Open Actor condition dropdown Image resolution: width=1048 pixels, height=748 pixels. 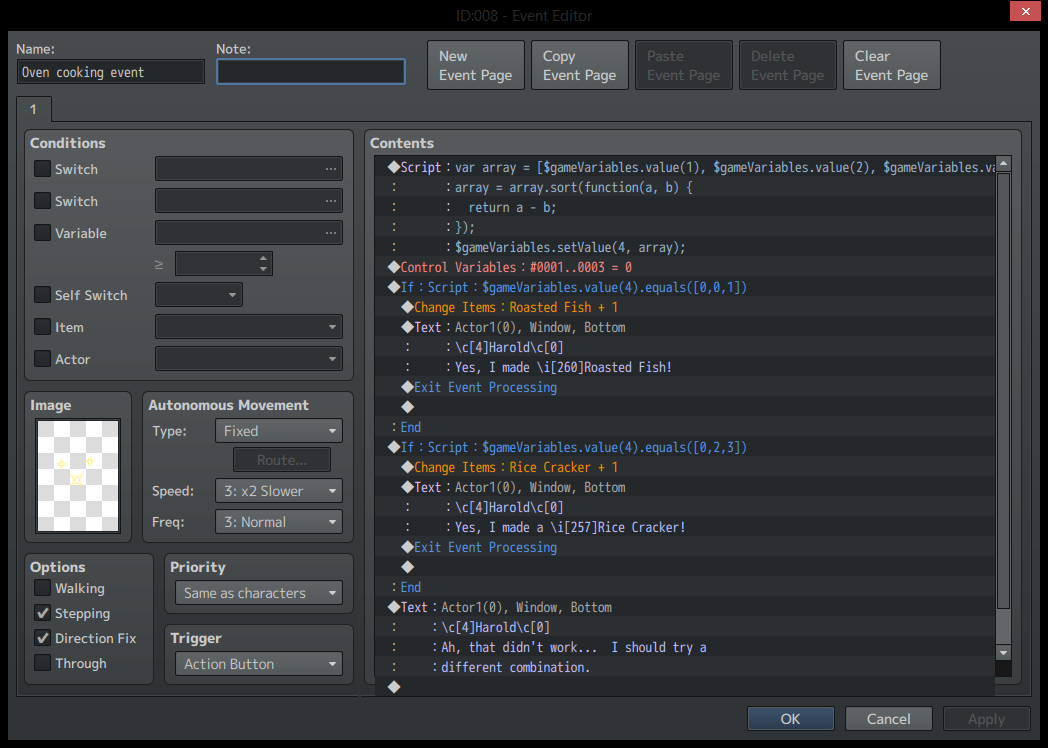(249, 359)
